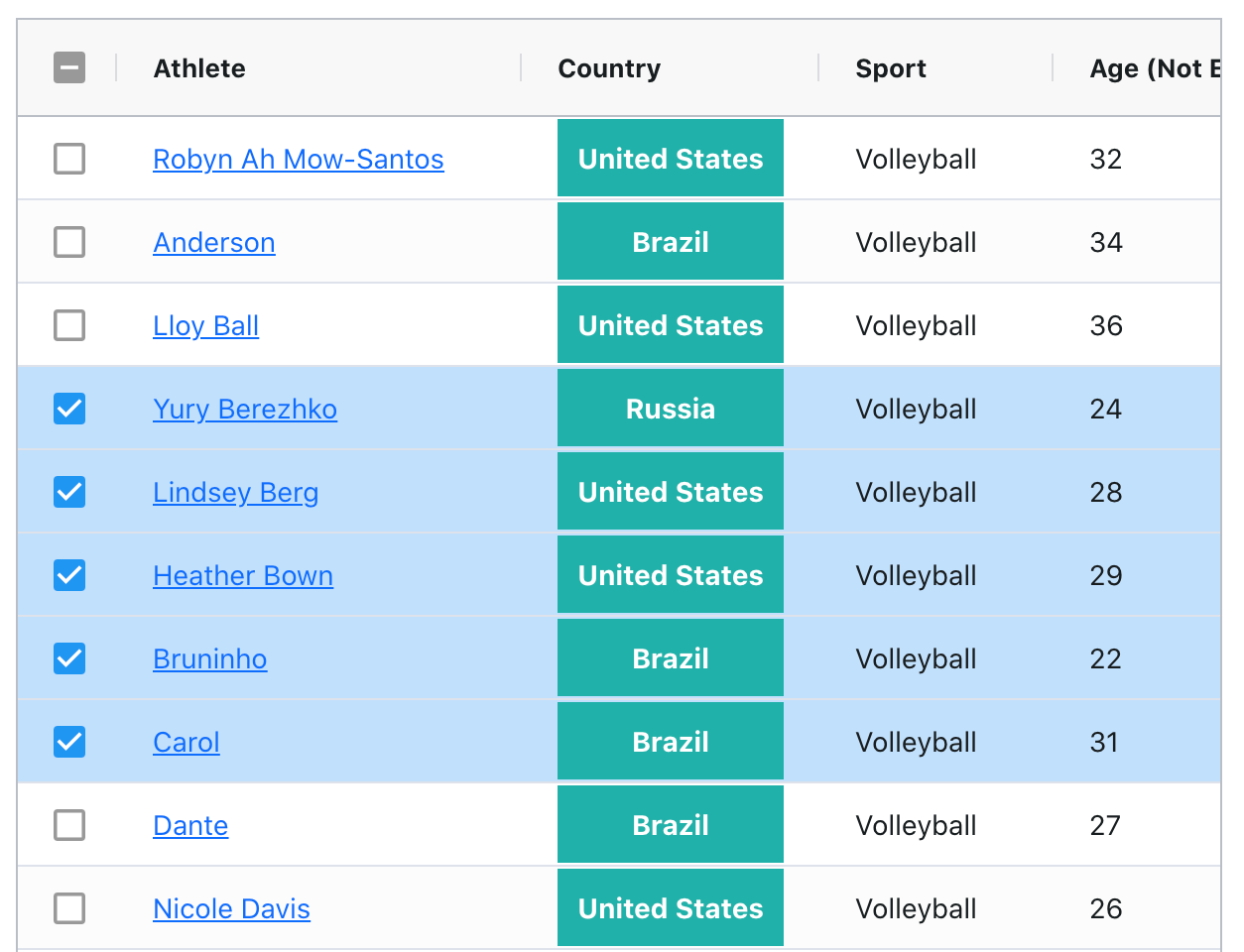Open the Robyn Ah Mow-Santos athlete link
Image resolution: width=1244 pixels, height=952 pixels.
(x=299, y=159)
